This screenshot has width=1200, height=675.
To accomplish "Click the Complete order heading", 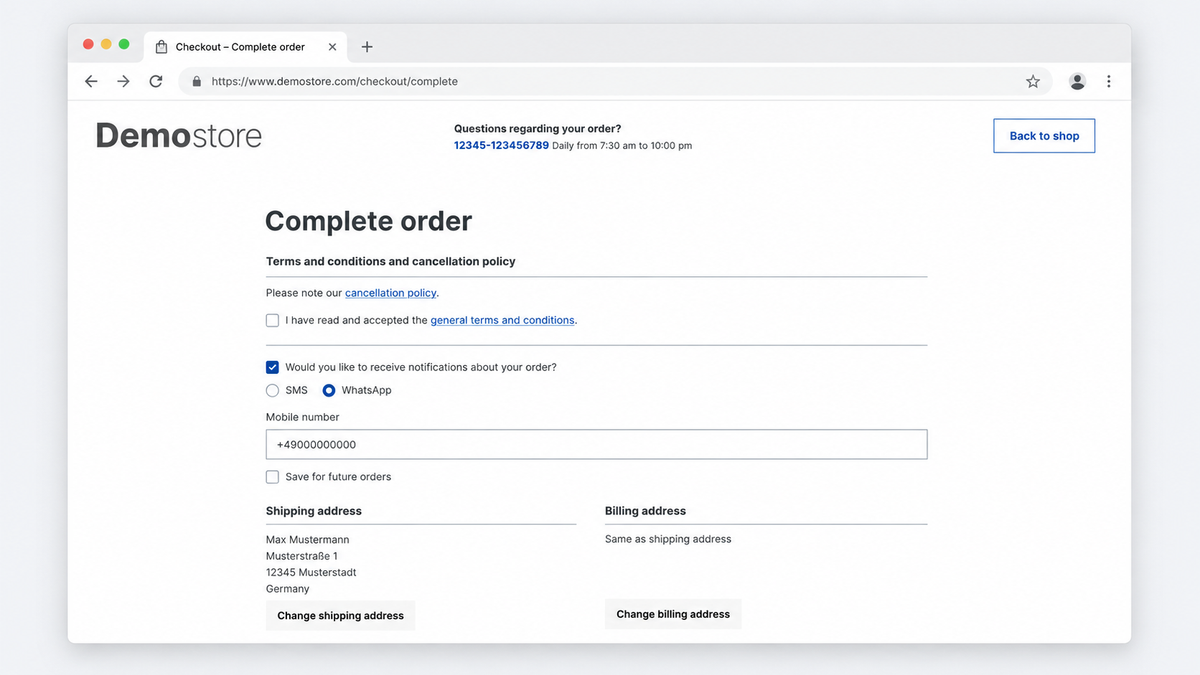I will pyautogui.click(x=368, y=222).
